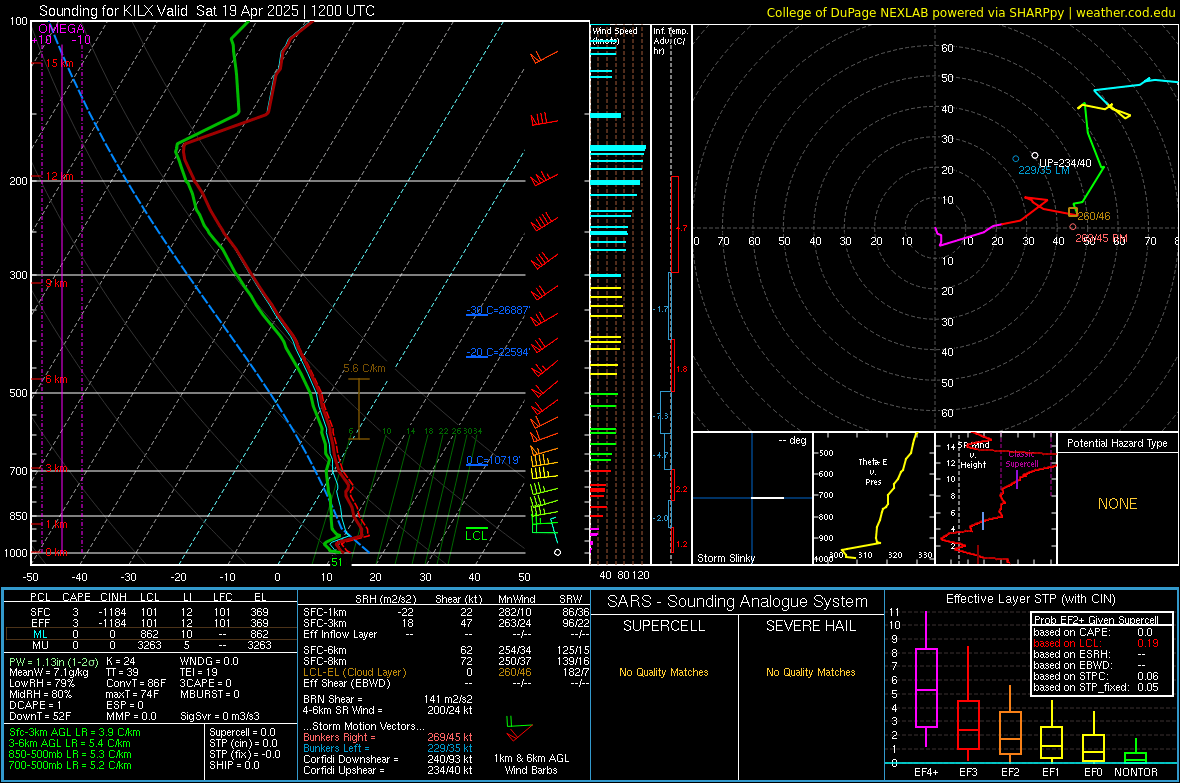This screenshot has height=783, width=1180.
Task: Click the Theta-E v. Pres inset label
Action: pyautogui.click(x=873, y=471)
